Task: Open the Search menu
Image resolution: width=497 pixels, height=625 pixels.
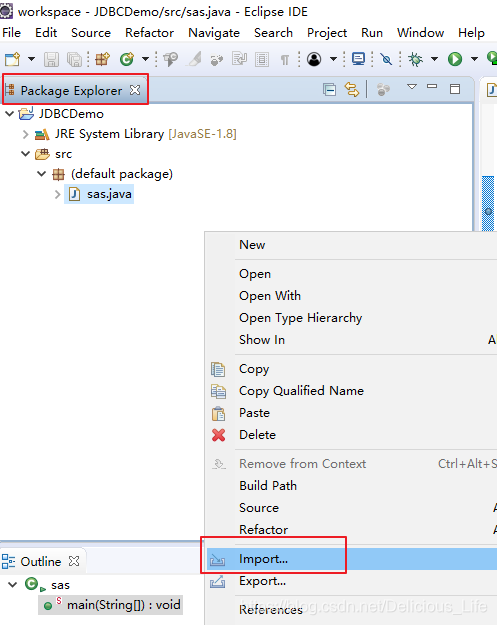Action: pos(273,33)
